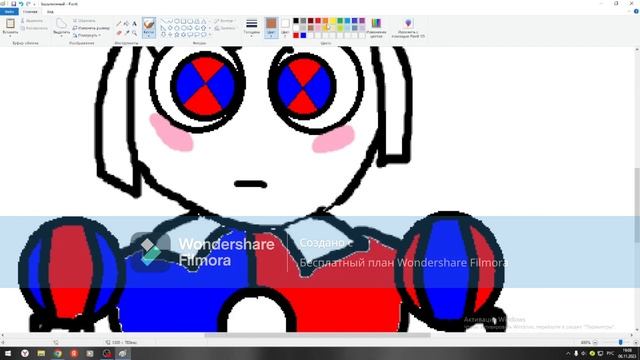640x360 pixels.
Task: Open the shape Outline dropdown
Action: [224, 21]
